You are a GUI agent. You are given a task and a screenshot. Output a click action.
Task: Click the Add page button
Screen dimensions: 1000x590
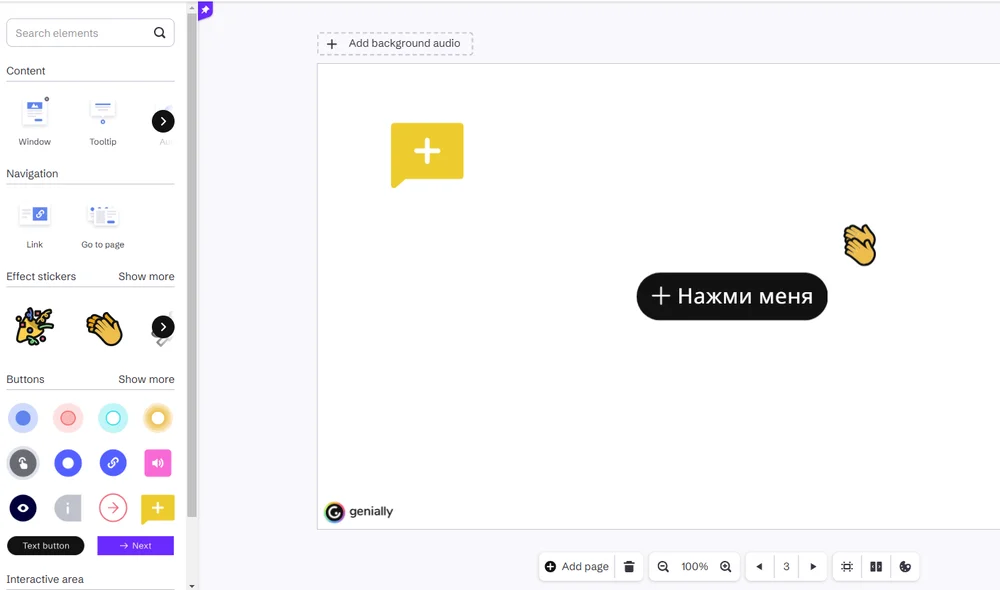click(x=577, y=566)
